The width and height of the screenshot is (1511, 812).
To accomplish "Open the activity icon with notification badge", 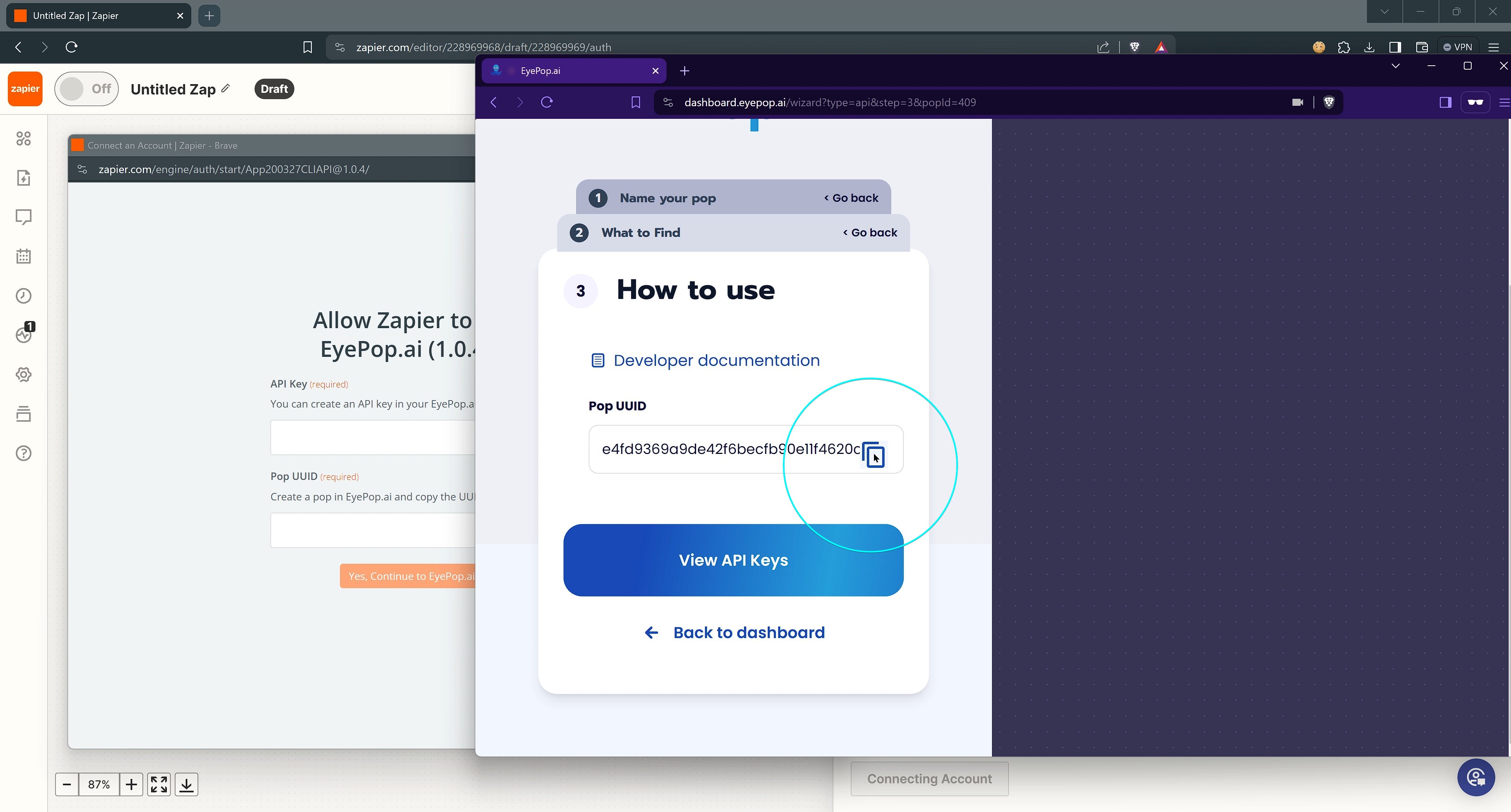I will 24,335.
